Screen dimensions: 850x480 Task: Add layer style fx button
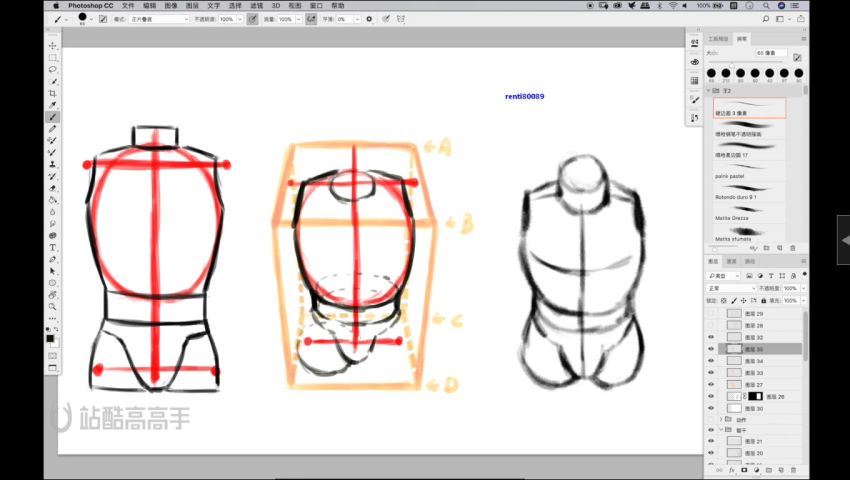[x=732, y=470]
